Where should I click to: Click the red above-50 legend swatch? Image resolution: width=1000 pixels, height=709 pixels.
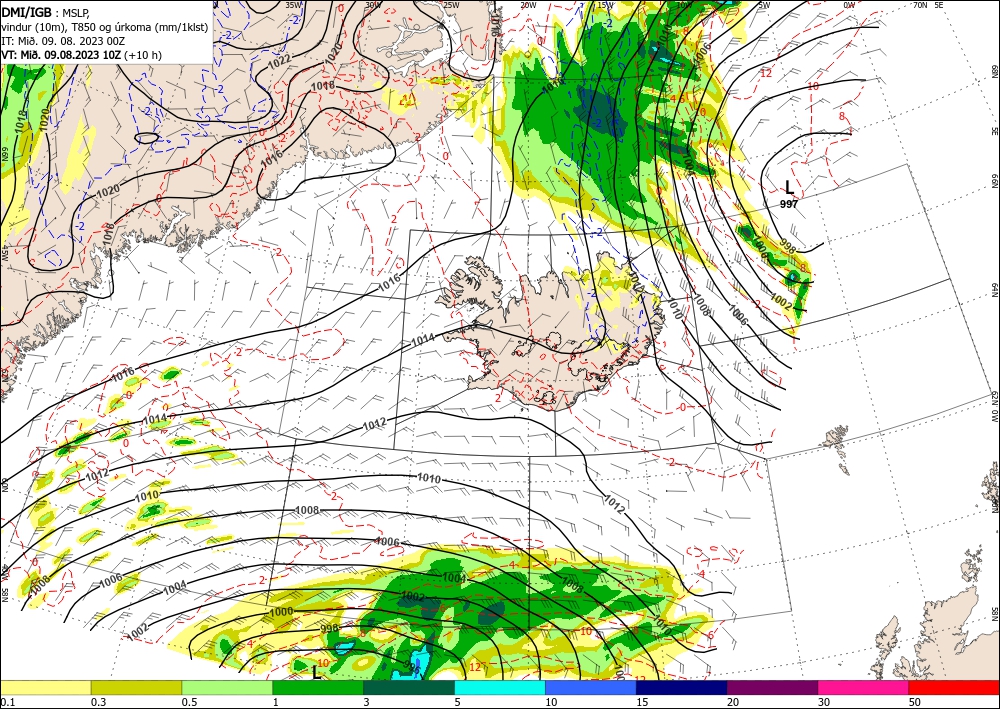[954, 687]
